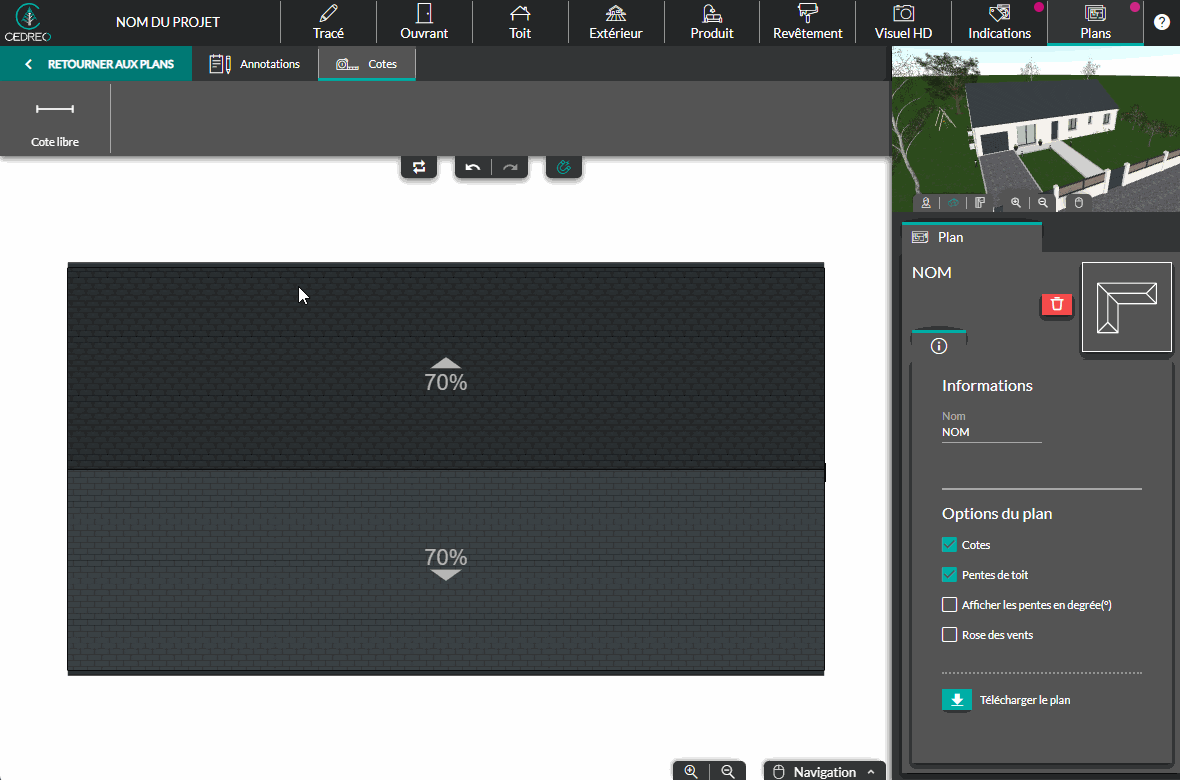The width and height of the screenshot is (1180, 780).
Task: Open the Ouvrant menu
Action: (424, 23)
